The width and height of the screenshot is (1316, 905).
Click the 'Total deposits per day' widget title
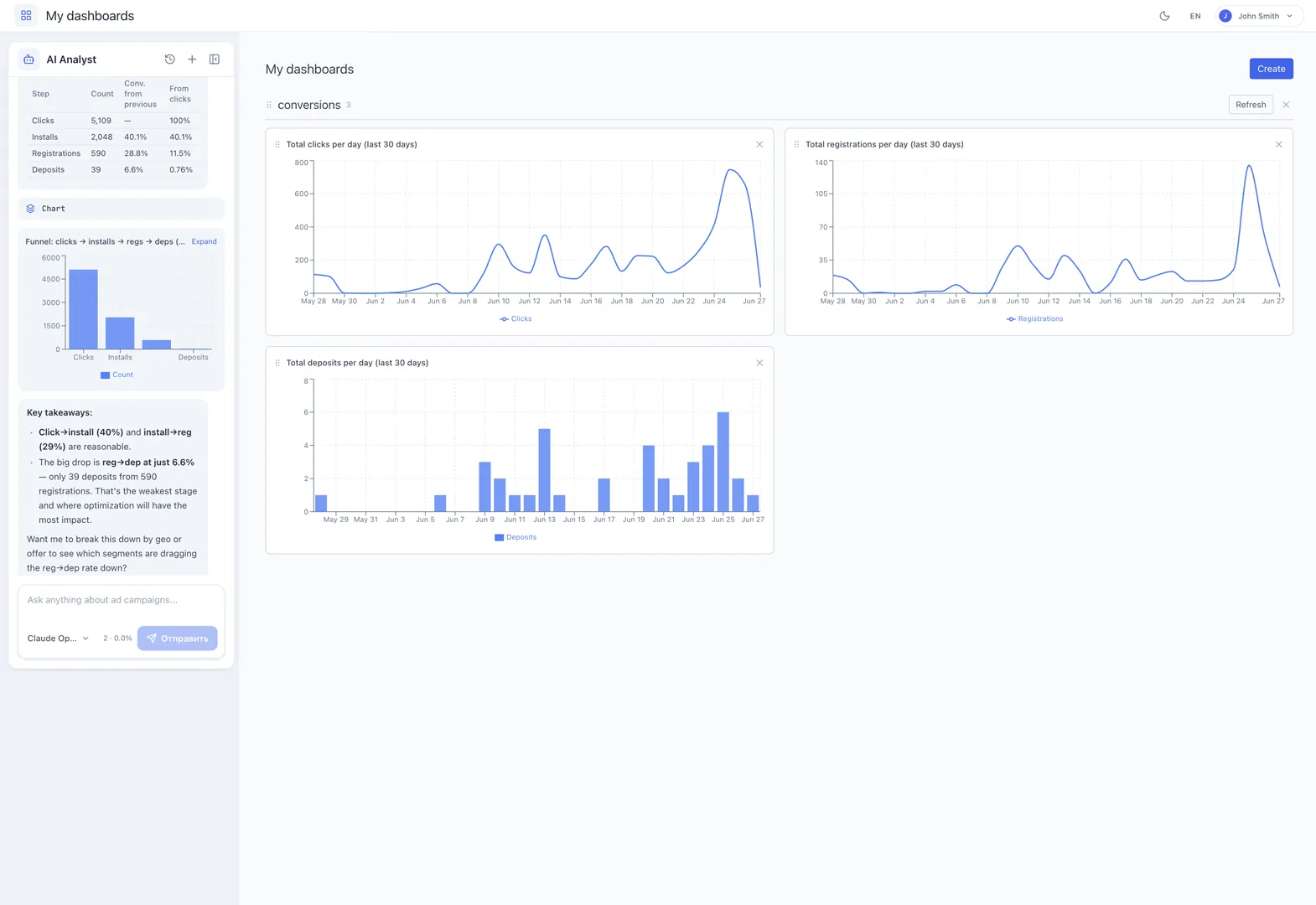(357, 363)
